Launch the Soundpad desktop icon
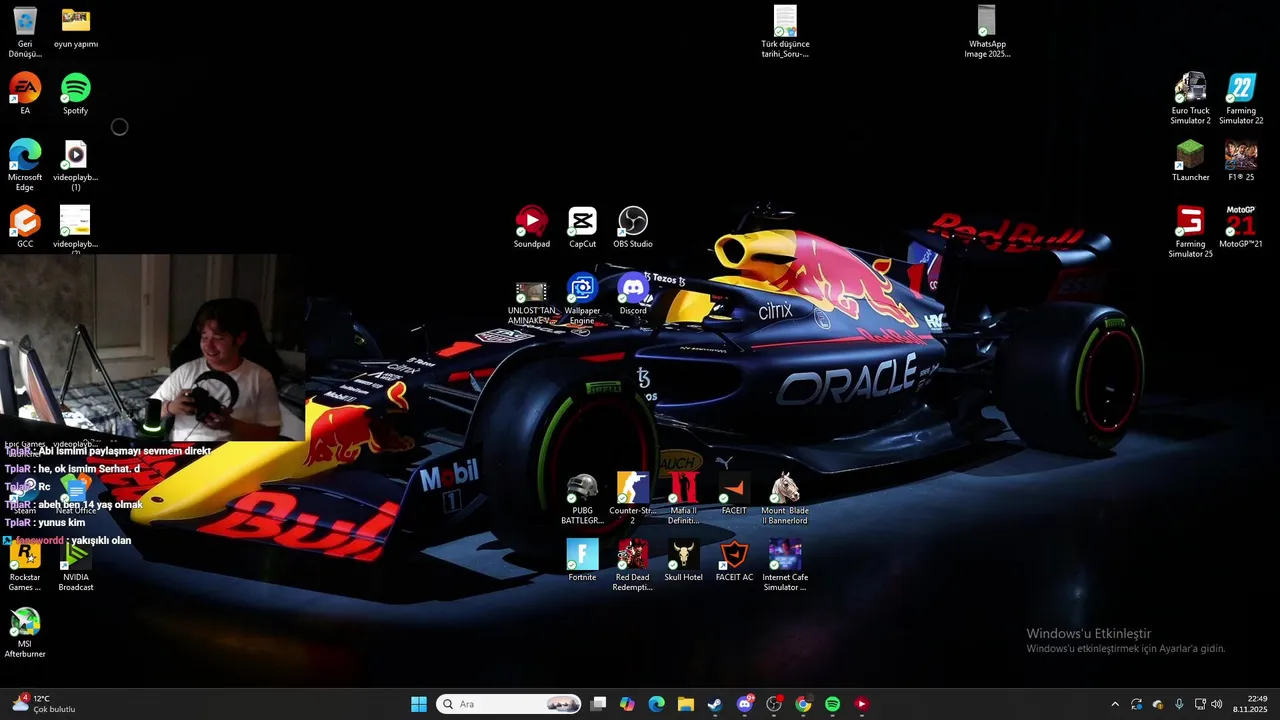This screenshot has height=720, width=1280. pos(532,227)
